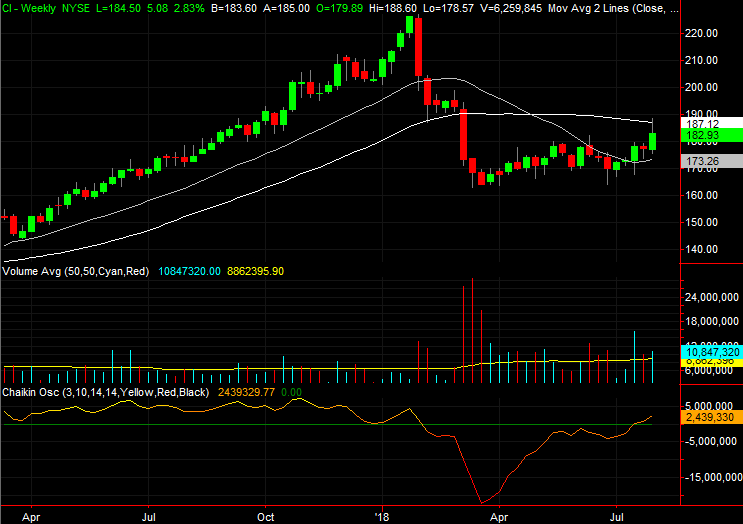Click the 140.00 price axis label
This screenshot has height=524, width=743.
pyautogui.click(x=701, y=249)
